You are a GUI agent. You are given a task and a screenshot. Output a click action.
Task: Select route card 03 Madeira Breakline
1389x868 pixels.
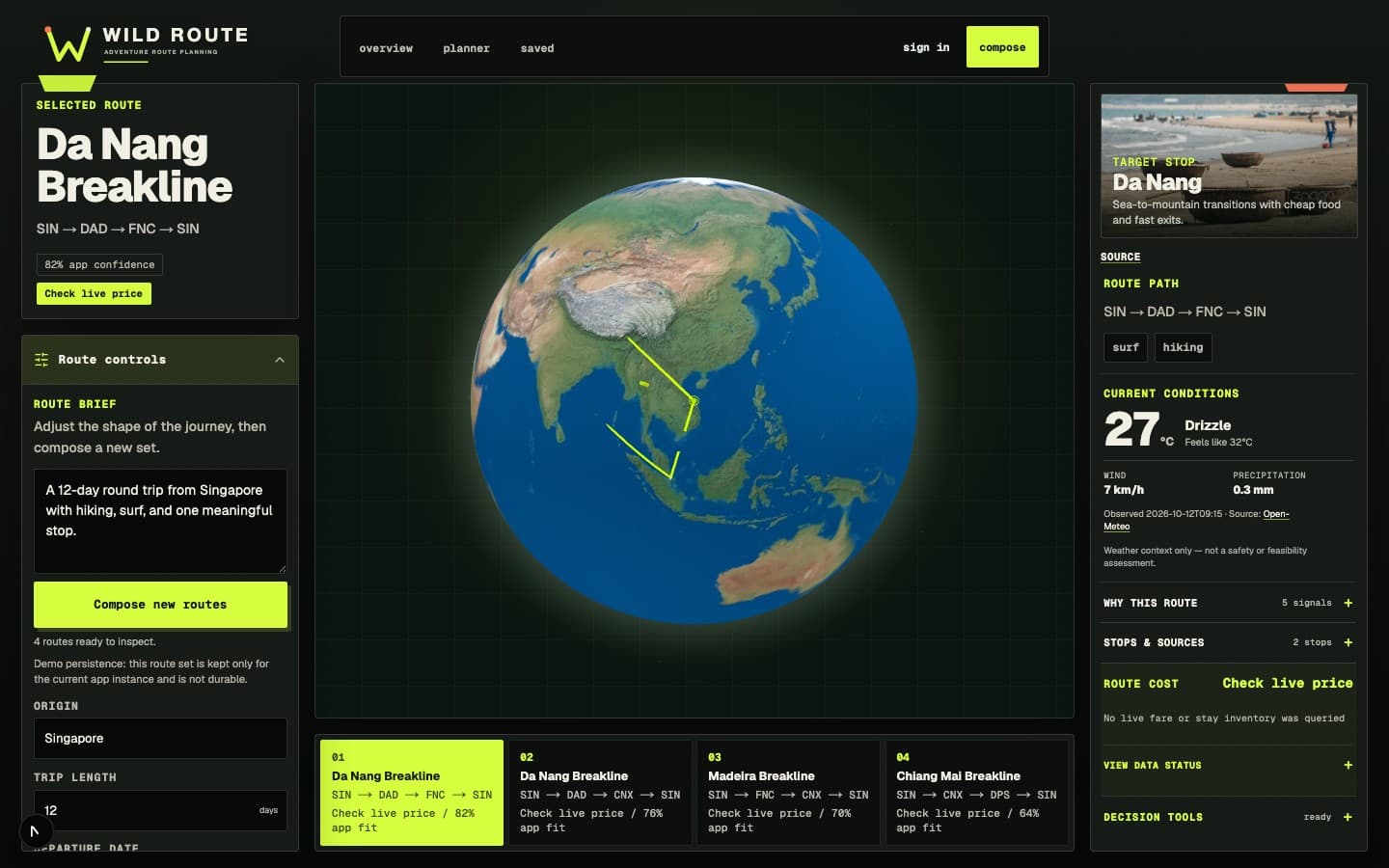788,793
